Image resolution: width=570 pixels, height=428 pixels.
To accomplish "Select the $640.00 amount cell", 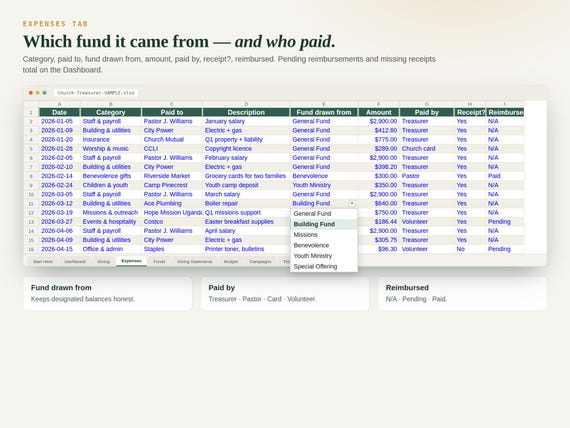I will [378, 203].
